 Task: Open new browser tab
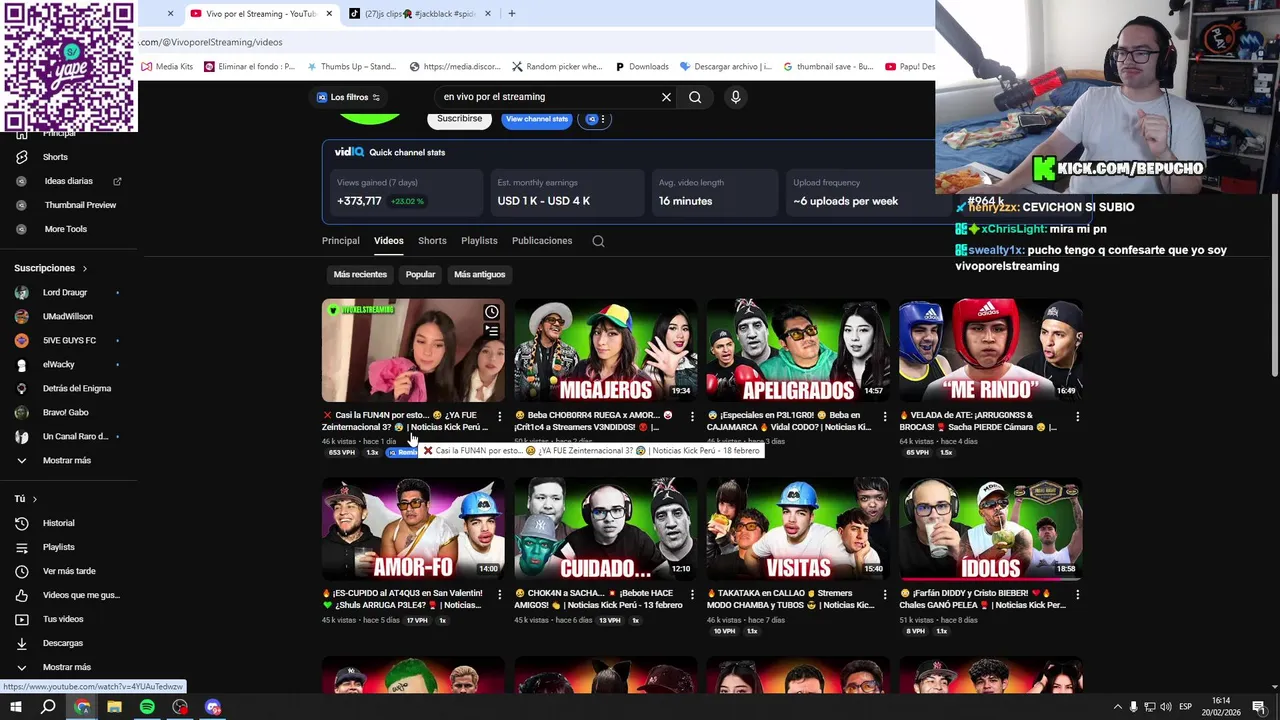point(512,14)
